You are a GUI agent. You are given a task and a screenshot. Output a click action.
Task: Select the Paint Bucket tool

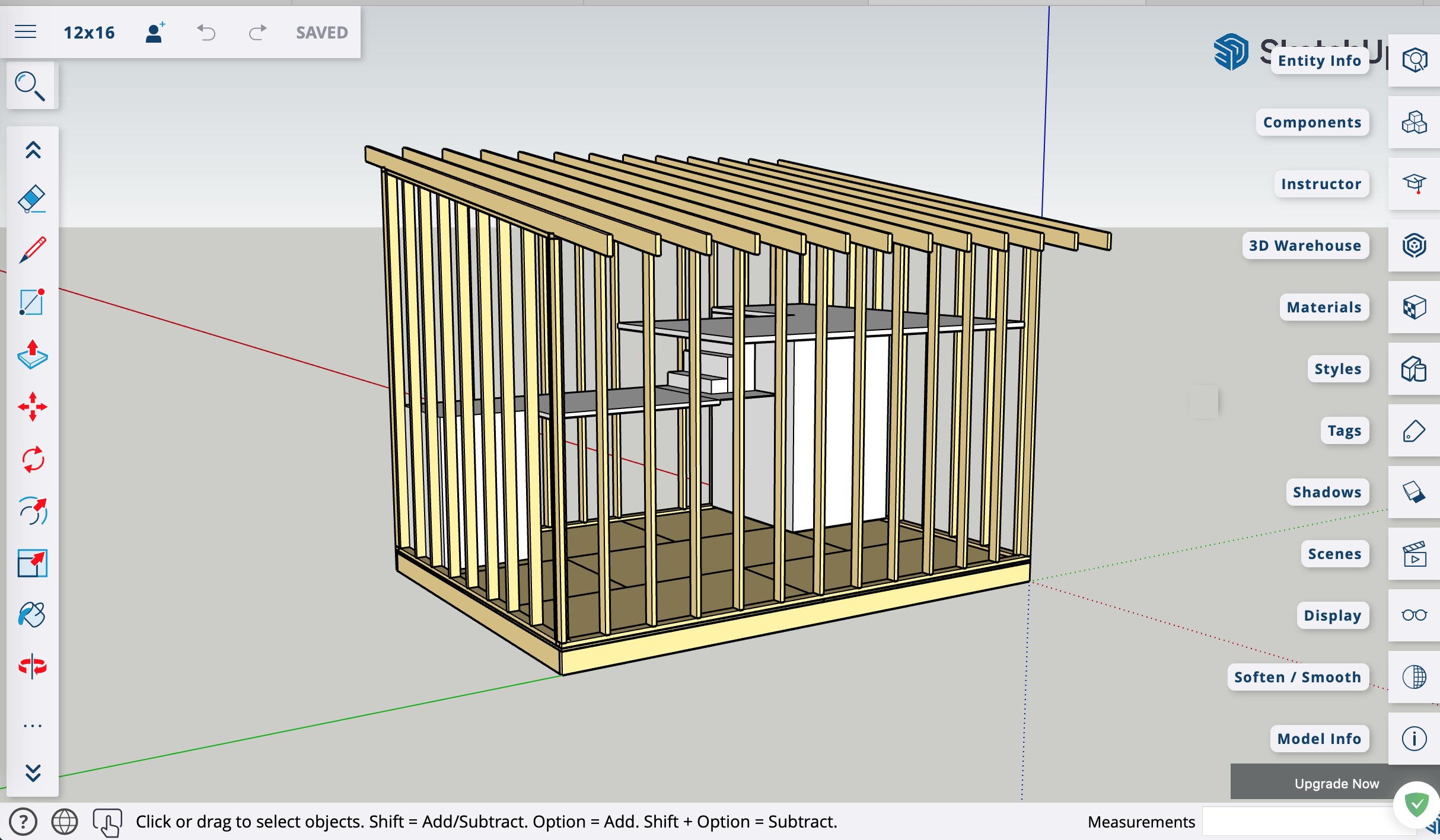[x=32, y=615]
